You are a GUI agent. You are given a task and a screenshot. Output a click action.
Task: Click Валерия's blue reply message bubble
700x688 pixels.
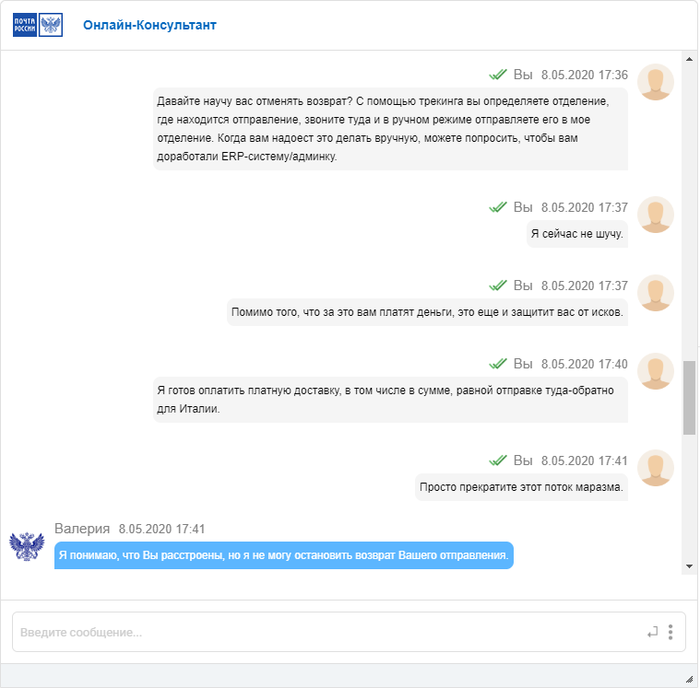pyautogui.click(x=284, y=555)
